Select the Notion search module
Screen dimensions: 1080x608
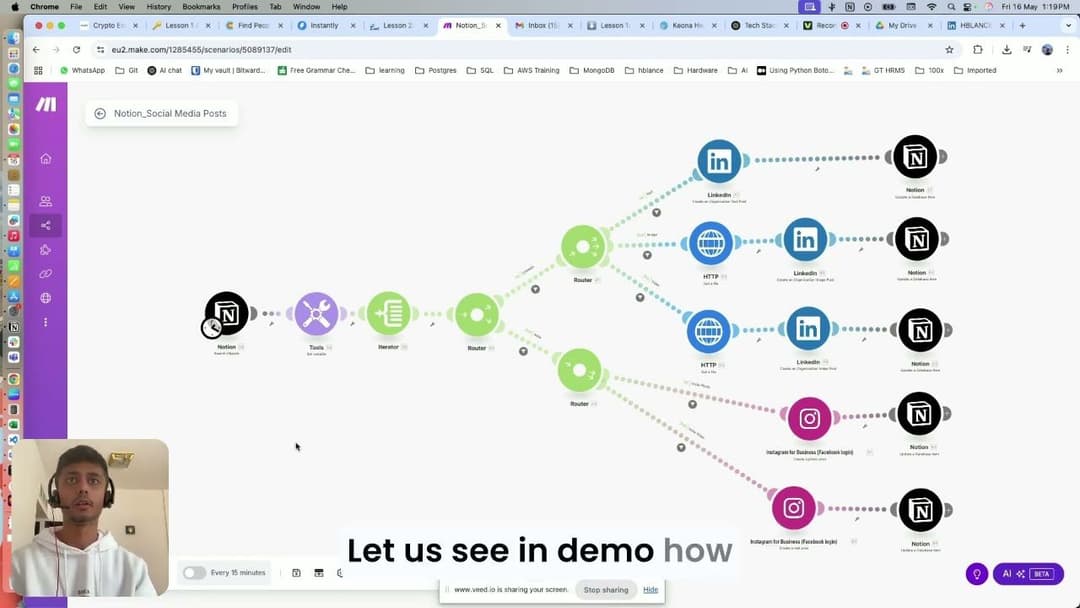point(227,315)
